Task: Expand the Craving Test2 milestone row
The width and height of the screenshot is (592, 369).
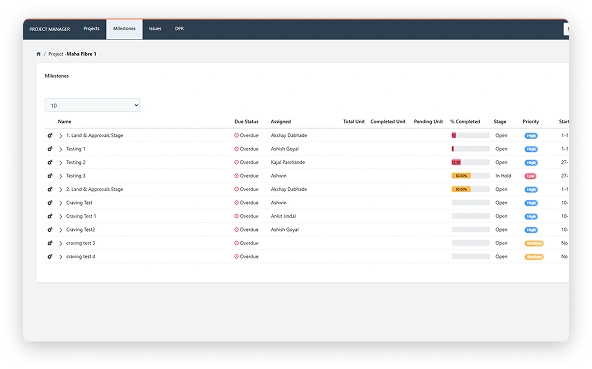Action: [60, 230]
